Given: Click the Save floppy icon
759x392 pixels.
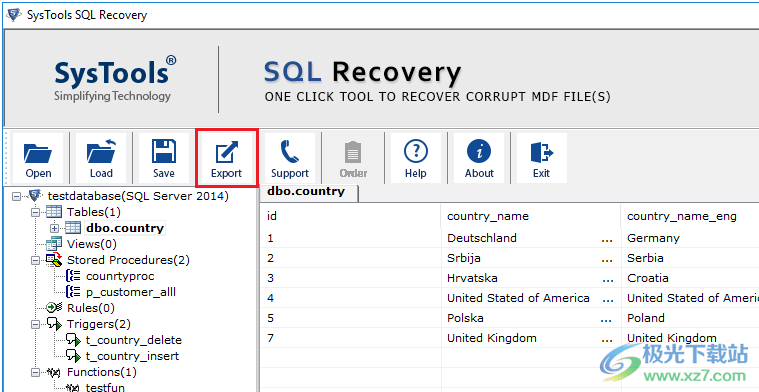Looking at the screenshot, I should pyautogui.click(x=164, y=152).
